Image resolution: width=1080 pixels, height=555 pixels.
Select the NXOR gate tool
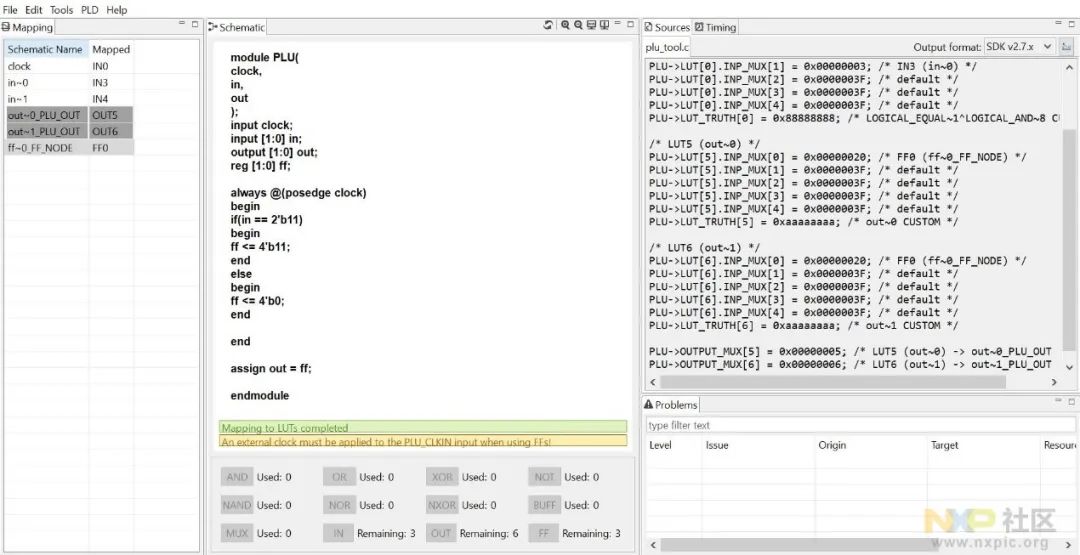click(x=442, y=505)
